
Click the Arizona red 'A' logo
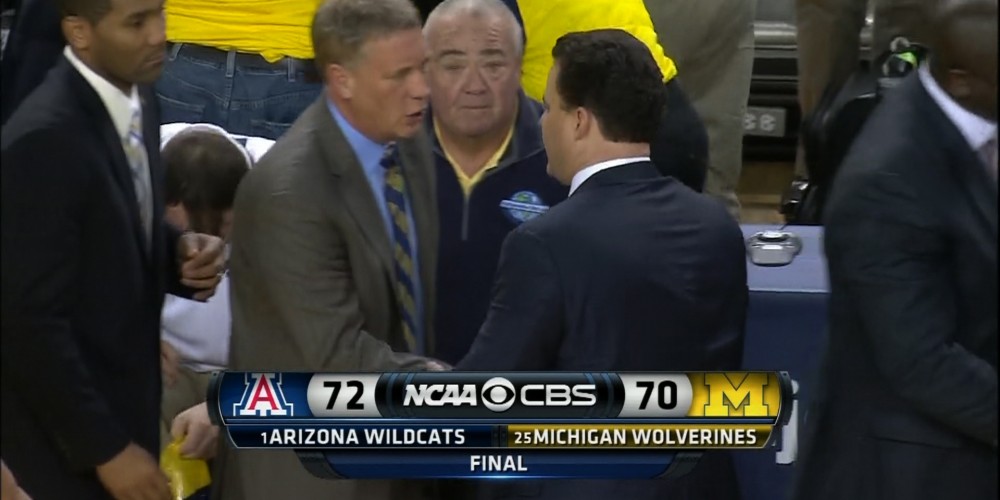click(x=263, y=395)
